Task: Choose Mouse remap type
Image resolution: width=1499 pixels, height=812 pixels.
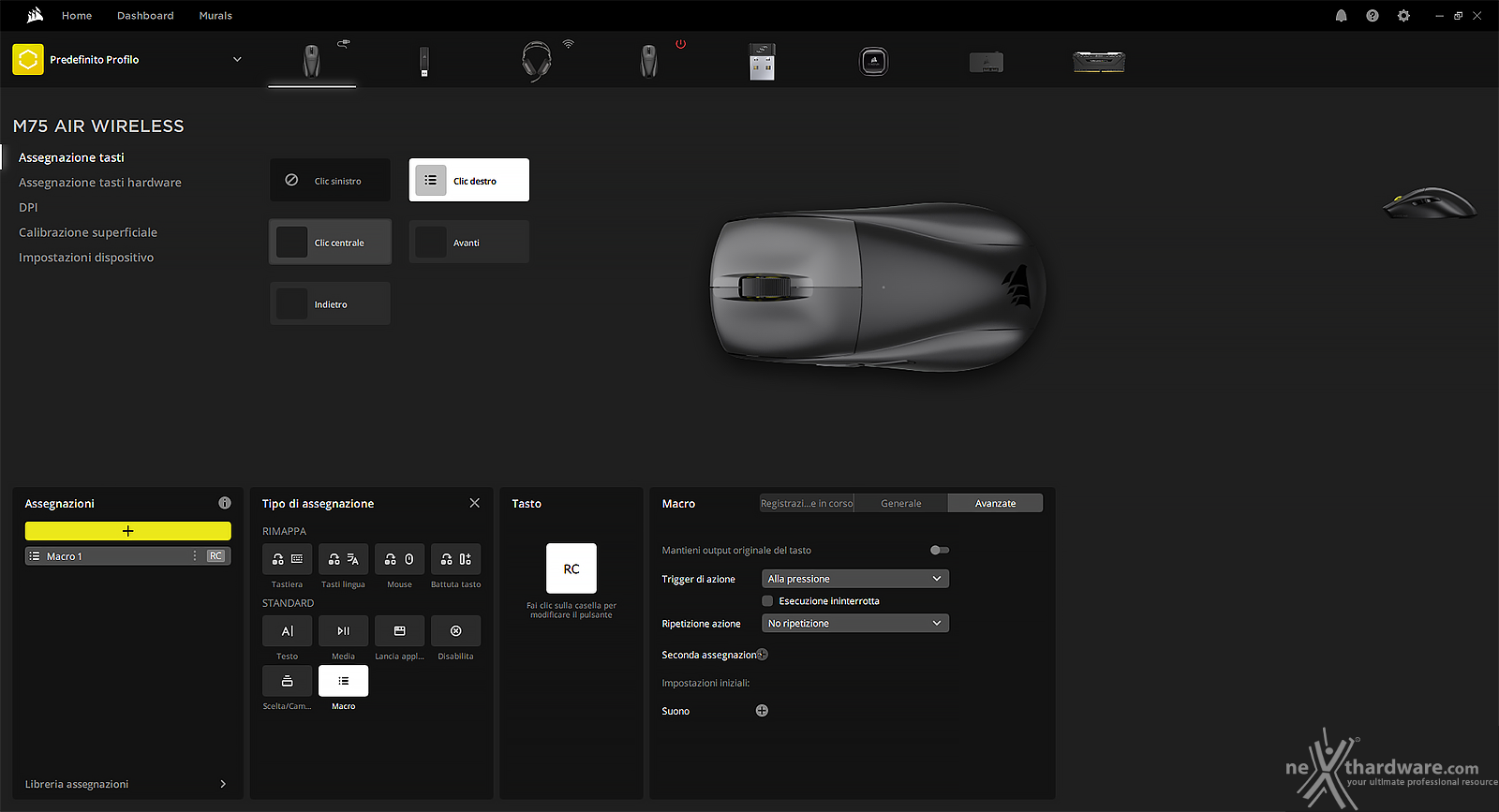Action: [399, 559]
